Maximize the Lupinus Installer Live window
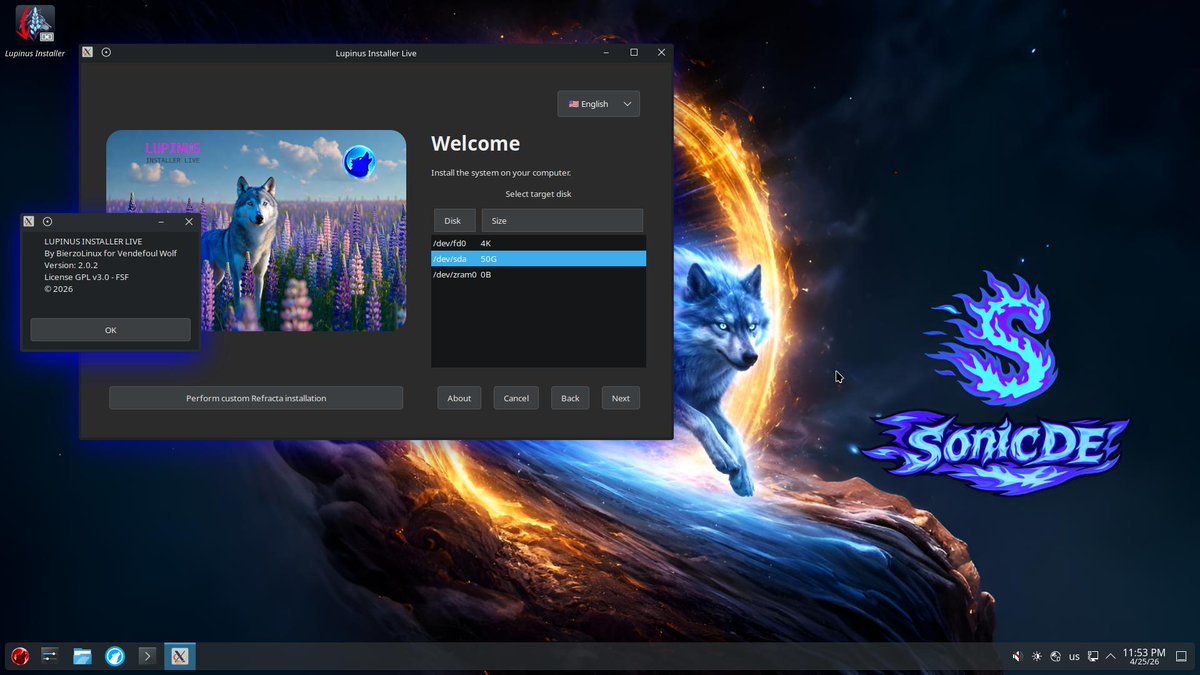The image size is (1200, 675). (634, 52)
